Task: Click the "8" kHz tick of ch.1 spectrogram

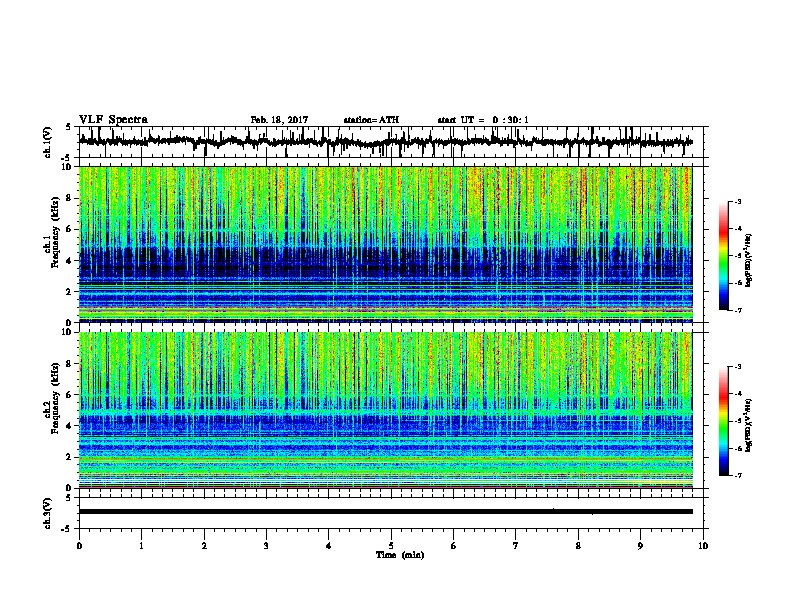Action: [69, 198]
